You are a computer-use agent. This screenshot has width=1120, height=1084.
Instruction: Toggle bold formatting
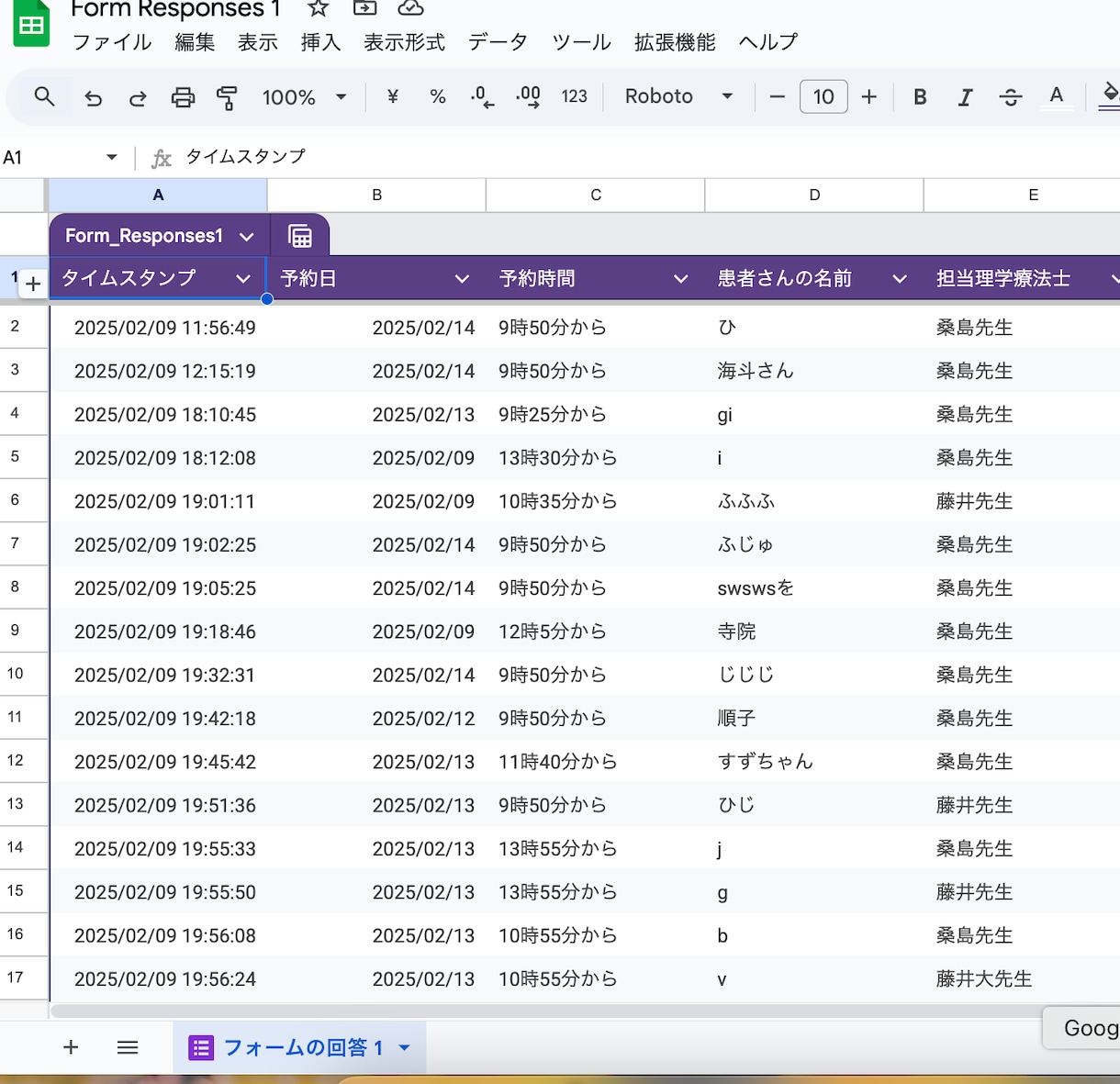point(920,97)
